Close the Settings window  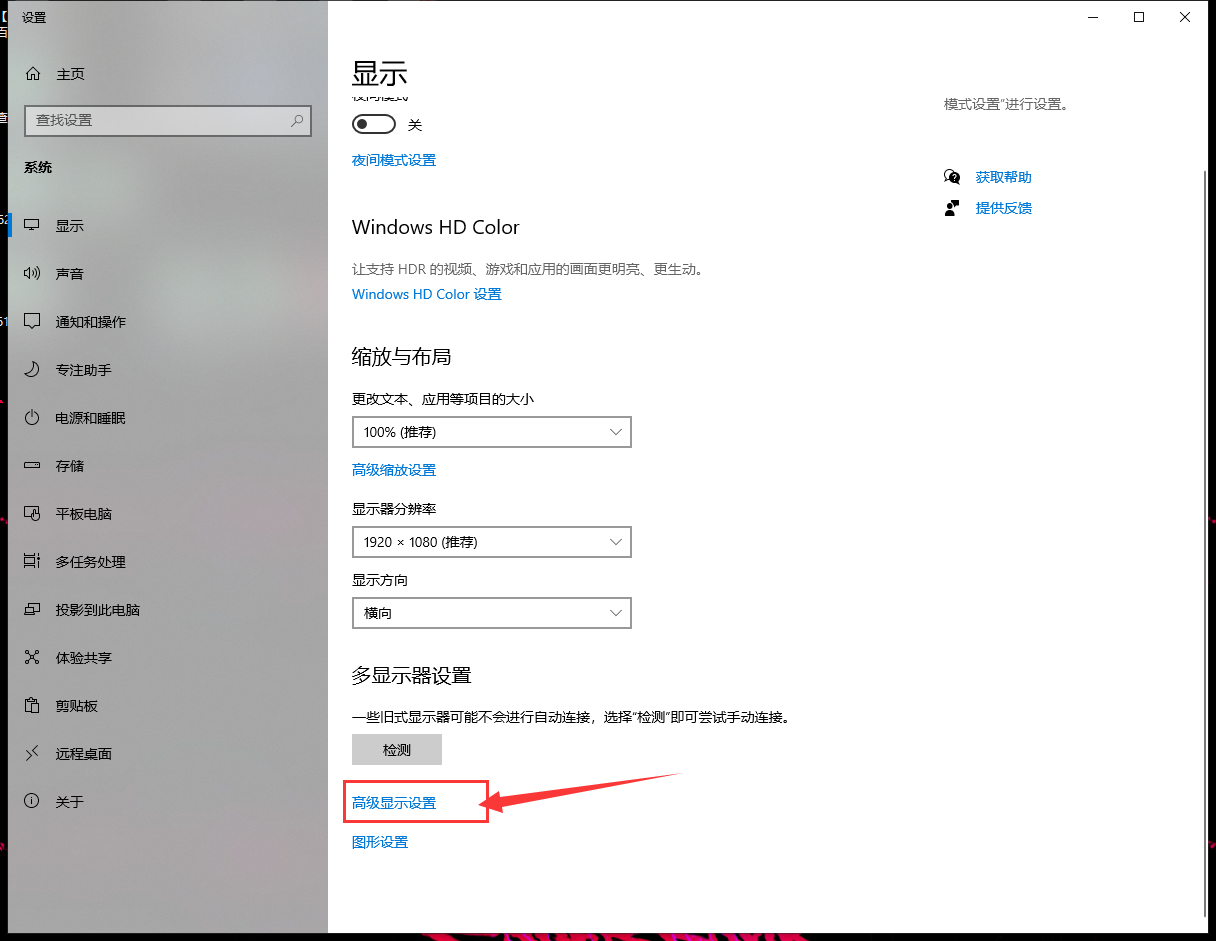click(x=1185, y=17)
